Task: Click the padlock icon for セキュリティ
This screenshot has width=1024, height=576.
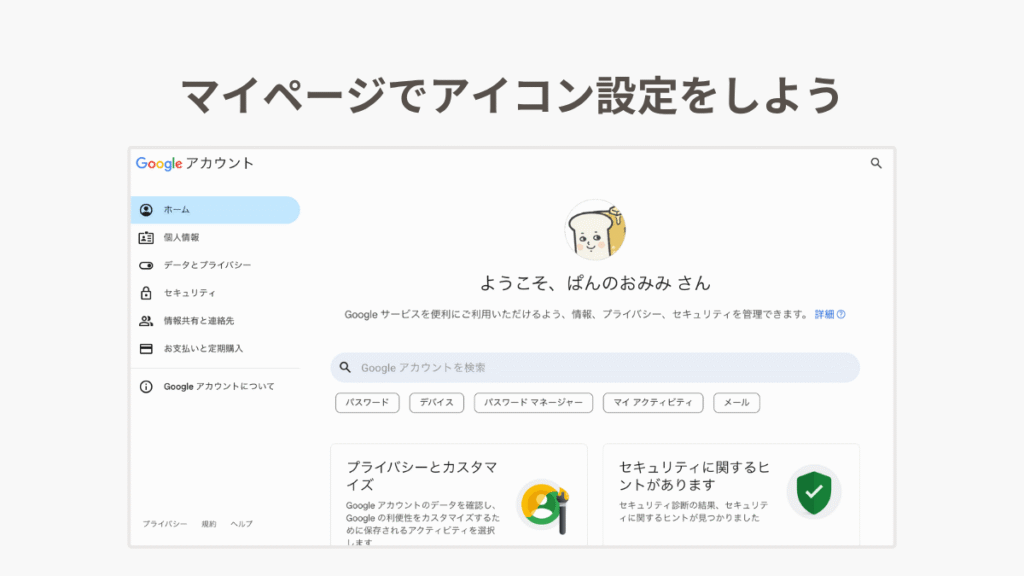Action: (146, 293)
